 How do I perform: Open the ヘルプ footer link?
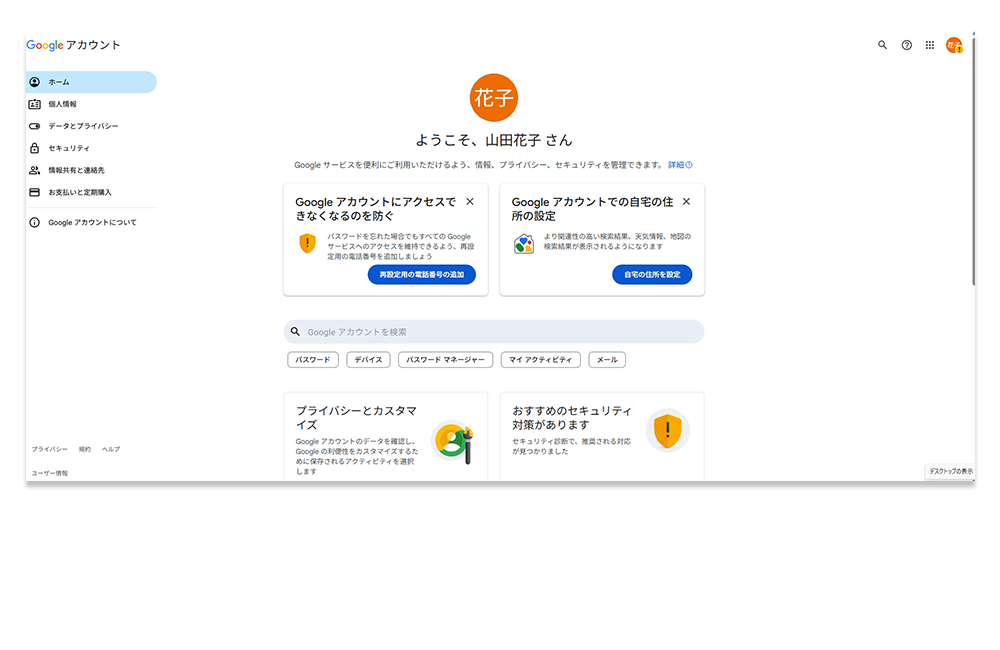[x=111, y=450]
